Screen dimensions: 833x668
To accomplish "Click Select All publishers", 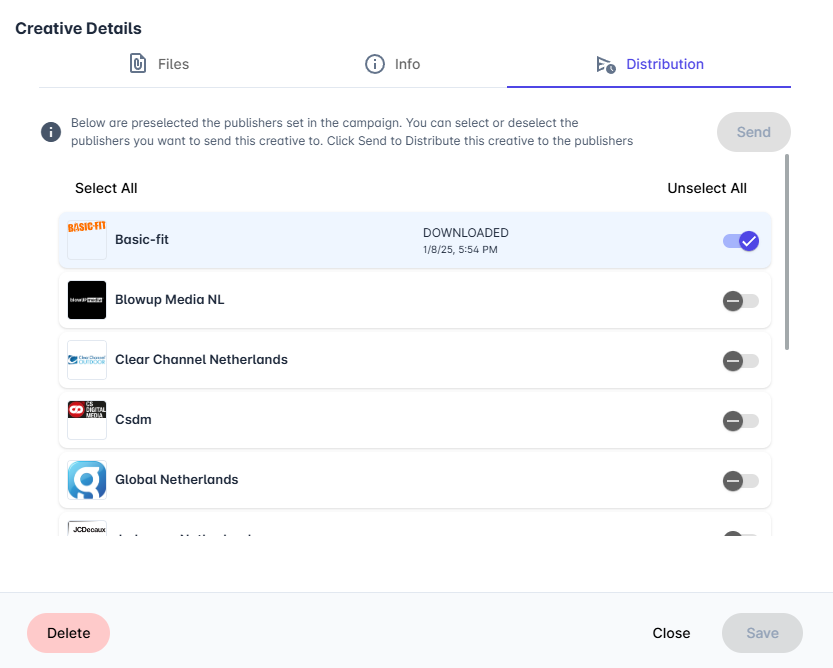I will click(106, 188).
